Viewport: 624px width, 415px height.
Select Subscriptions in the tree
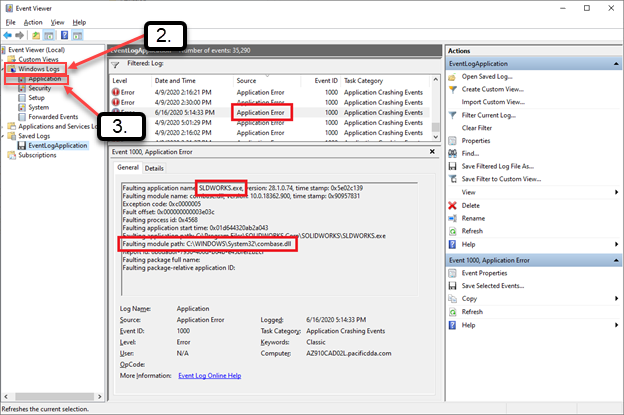(x=37, y=155)
